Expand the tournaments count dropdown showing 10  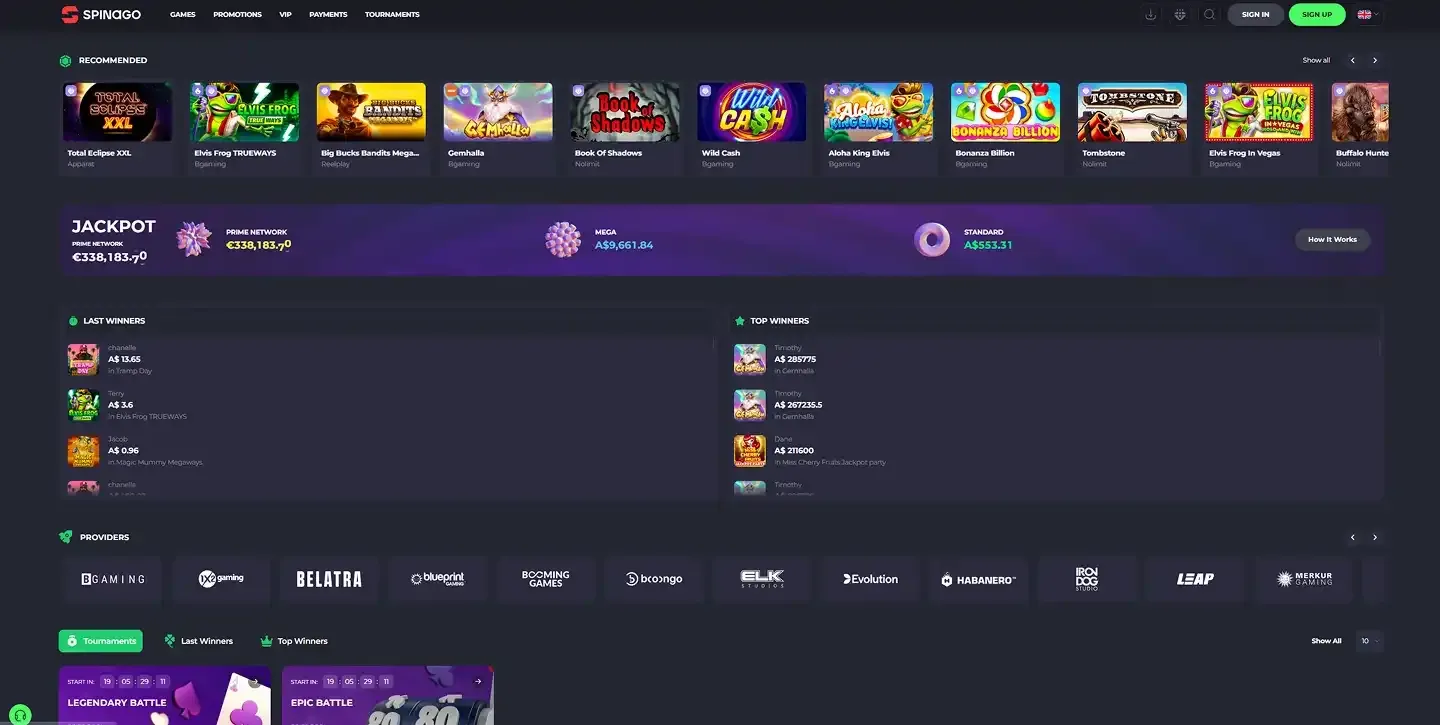pos(1369,641)
